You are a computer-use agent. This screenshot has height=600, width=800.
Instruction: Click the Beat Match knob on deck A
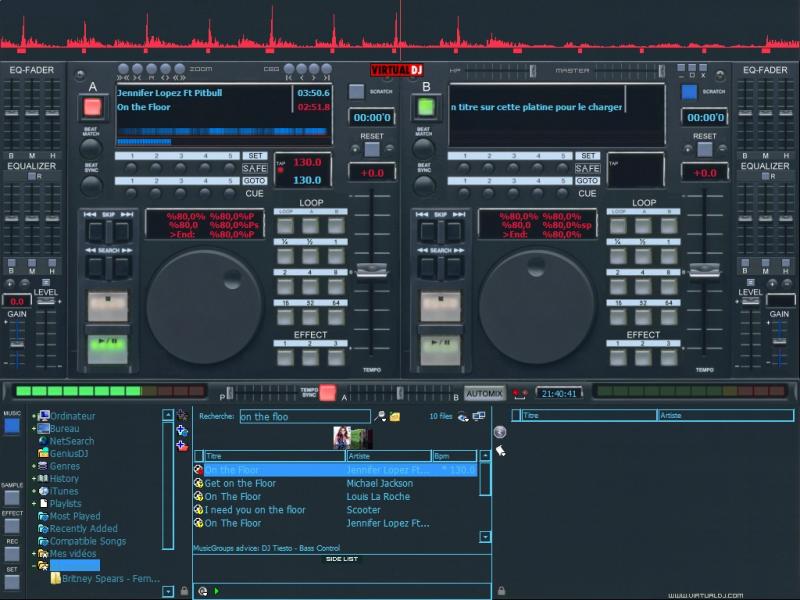tap(92, 148)
